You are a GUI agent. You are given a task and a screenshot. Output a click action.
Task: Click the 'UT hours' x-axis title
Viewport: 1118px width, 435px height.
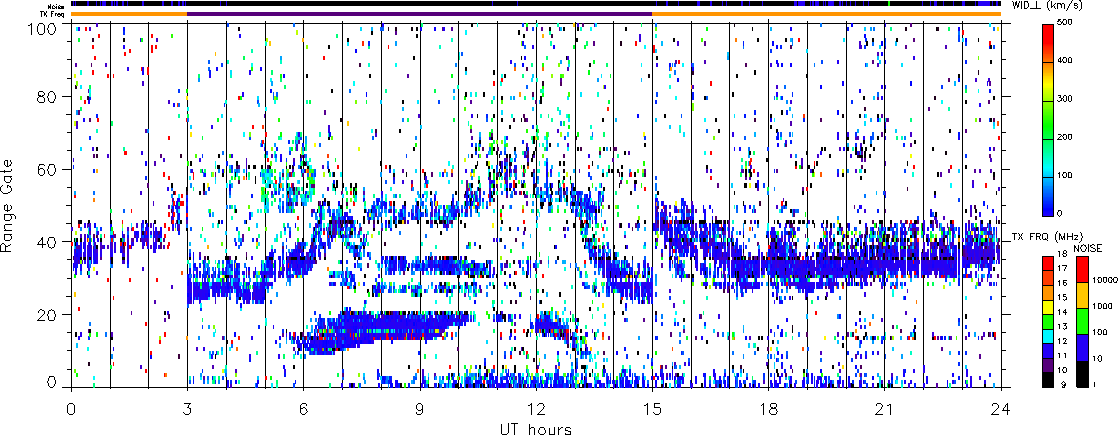[535, 428]
